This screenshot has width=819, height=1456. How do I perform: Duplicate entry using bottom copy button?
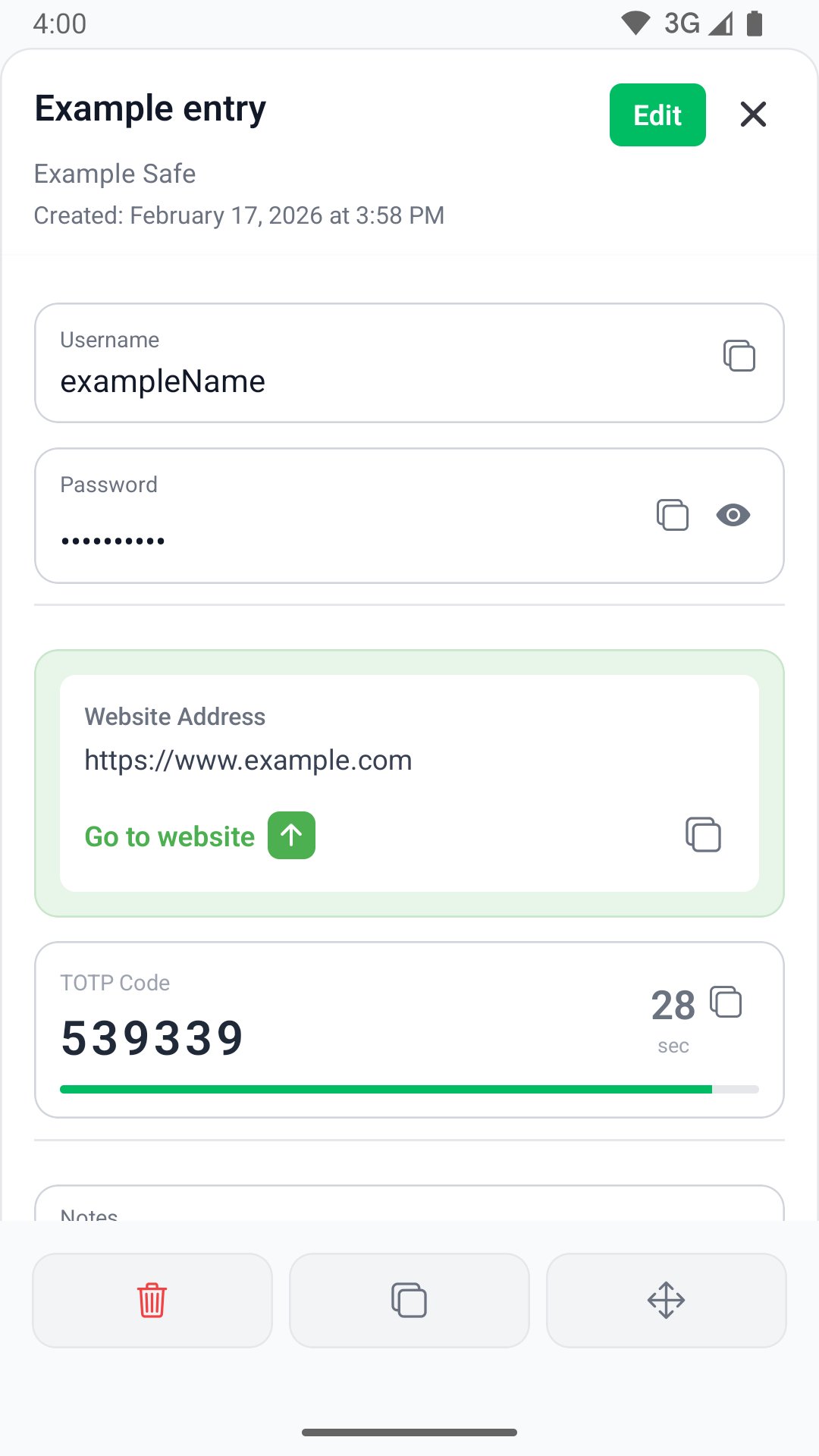pyautogui.click(x=409, y=1301)
